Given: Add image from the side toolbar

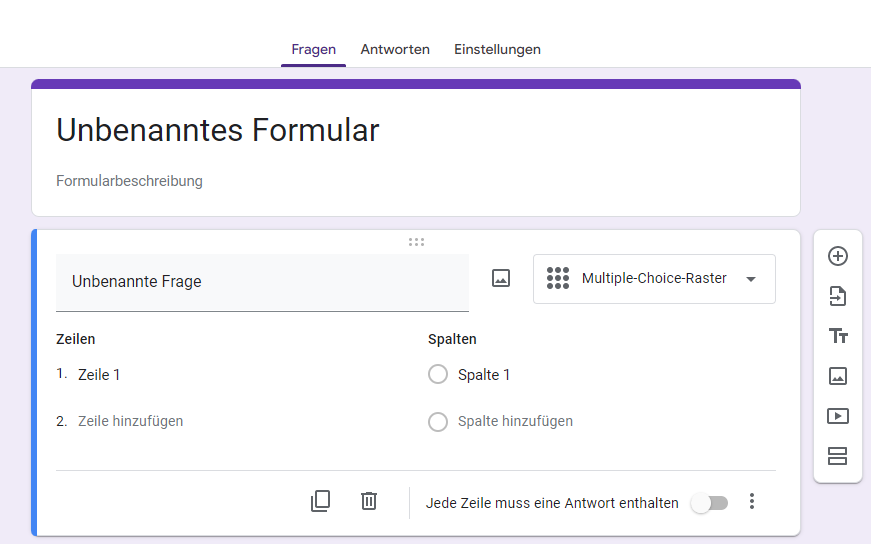Looking at the screenshot, I should [x=838, y=376].
